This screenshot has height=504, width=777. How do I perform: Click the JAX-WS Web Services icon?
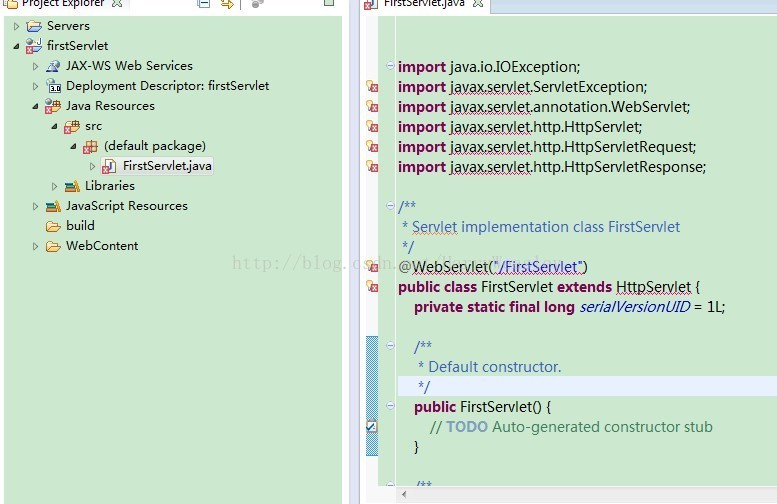coord(54,66)
